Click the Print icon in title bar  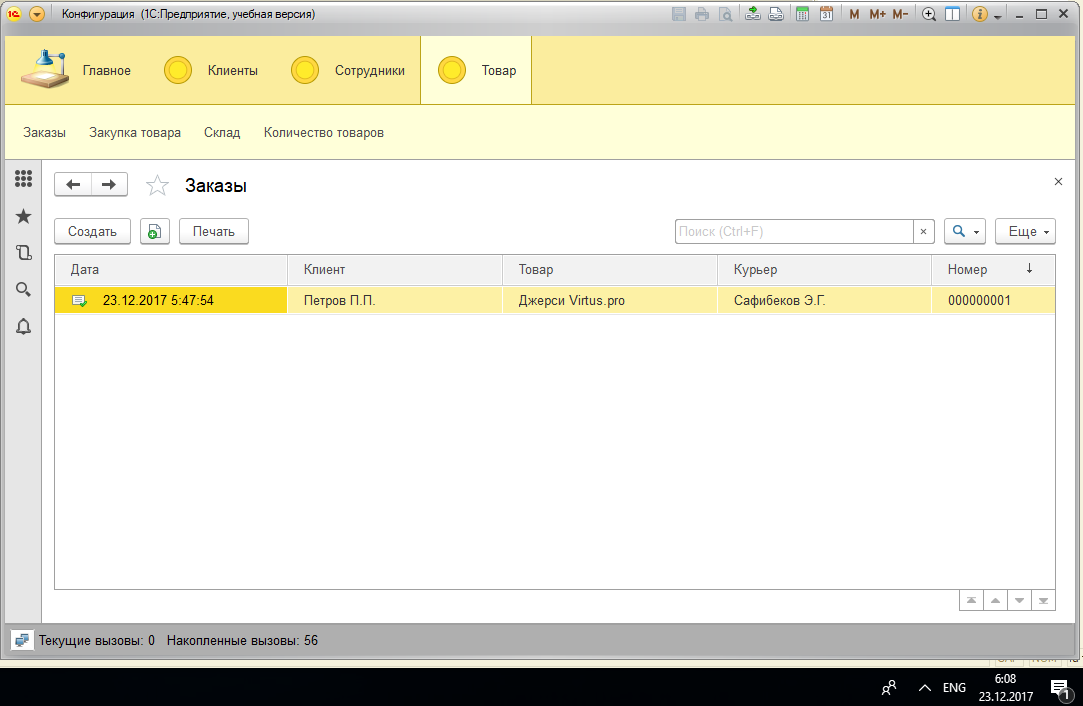702,14
